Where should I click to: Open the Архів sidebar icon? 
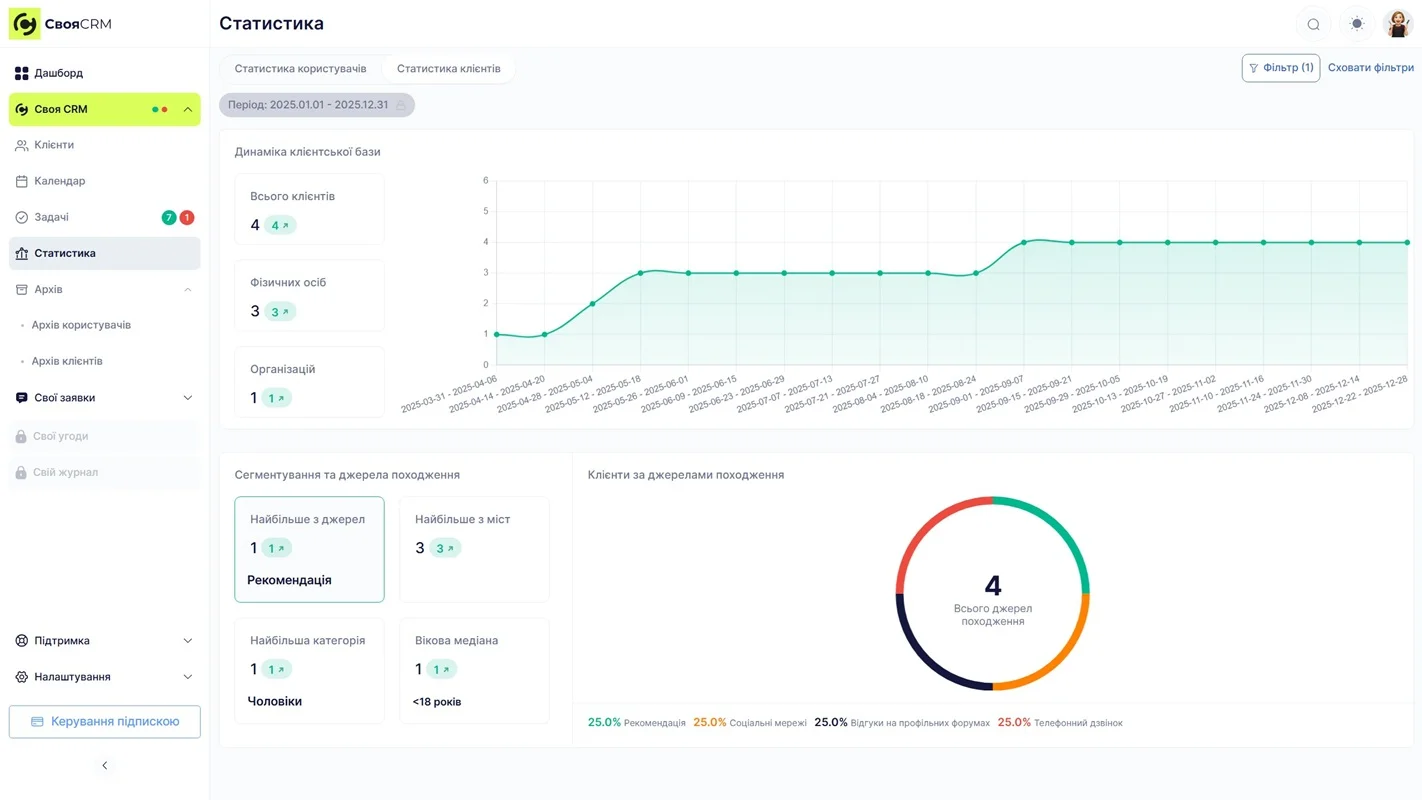pos(22,289)
